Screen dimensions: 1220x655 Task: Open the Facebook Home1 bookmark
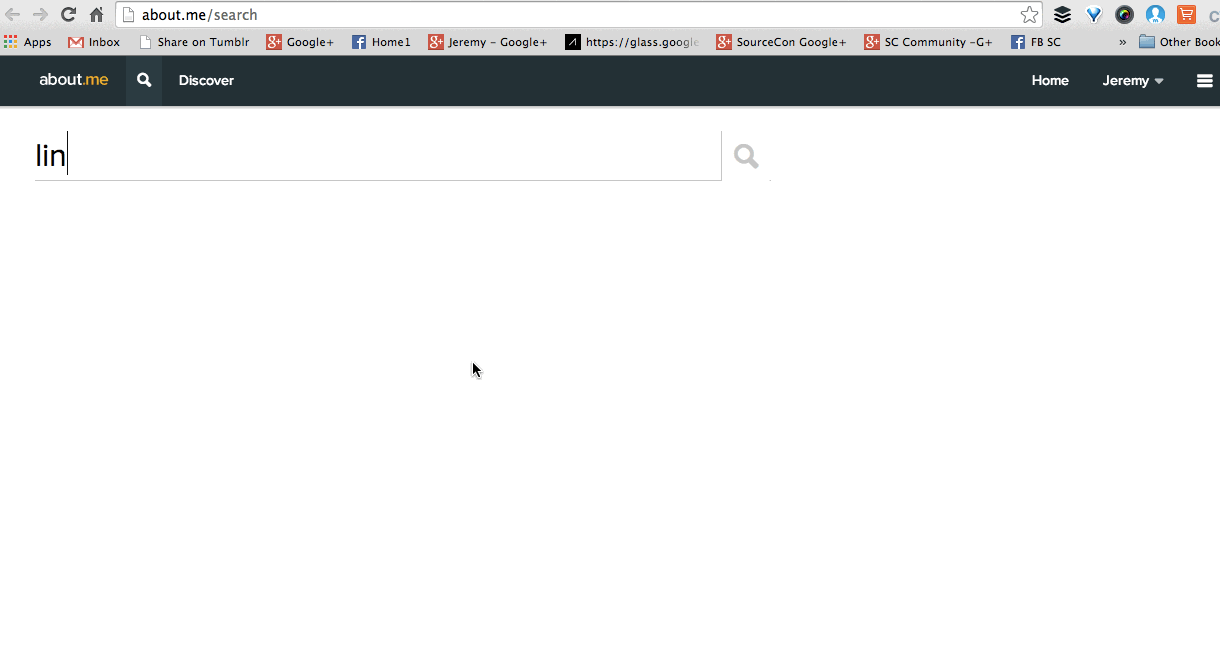pos(381,42)
